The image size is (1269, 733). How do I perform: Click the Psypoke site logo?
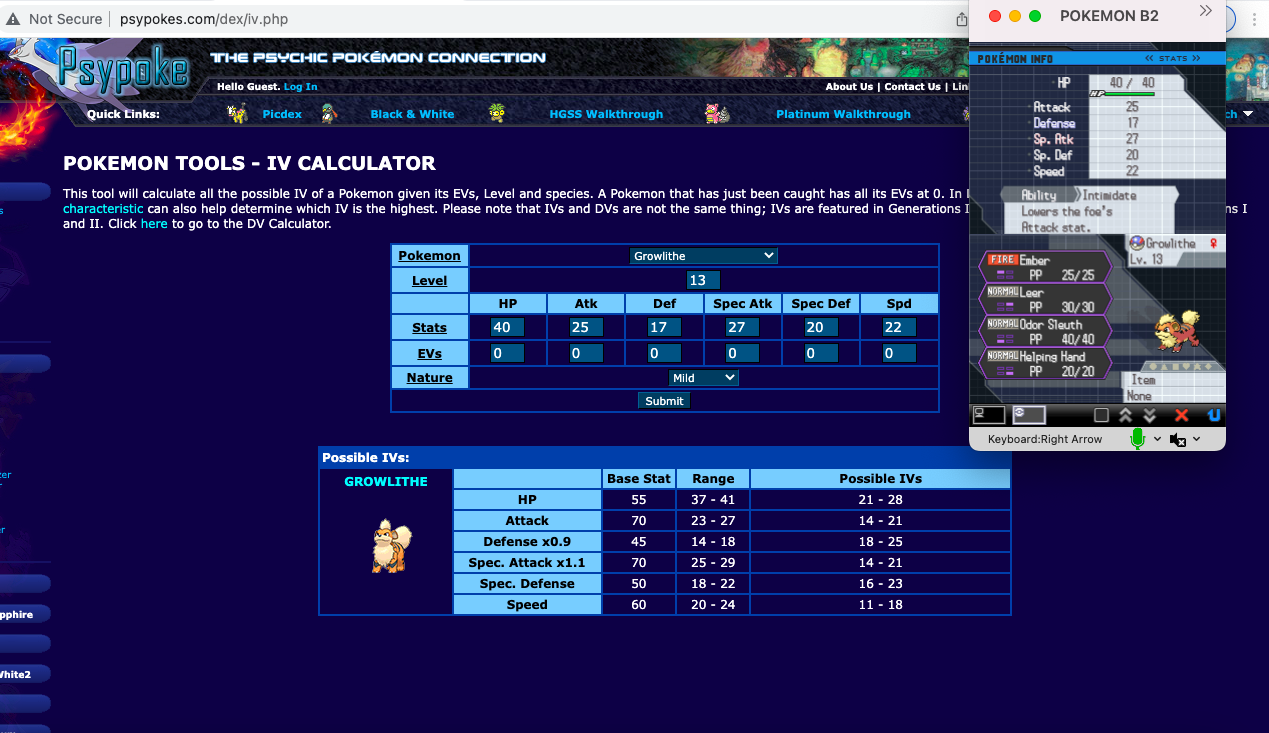[x=122, y=69]
